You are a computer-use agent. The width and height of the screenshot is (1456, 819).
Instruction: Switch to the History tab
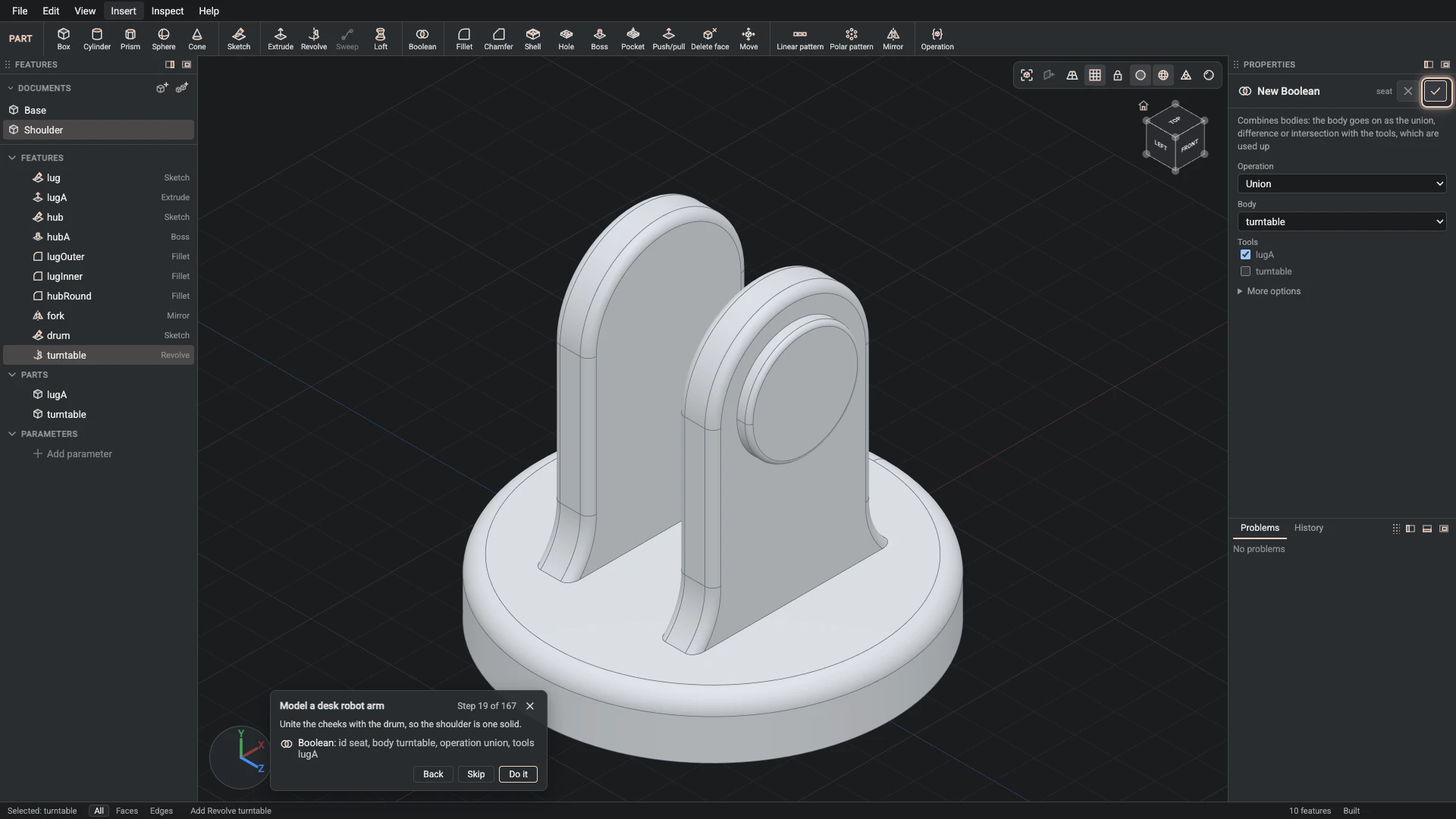(1308, 528)
